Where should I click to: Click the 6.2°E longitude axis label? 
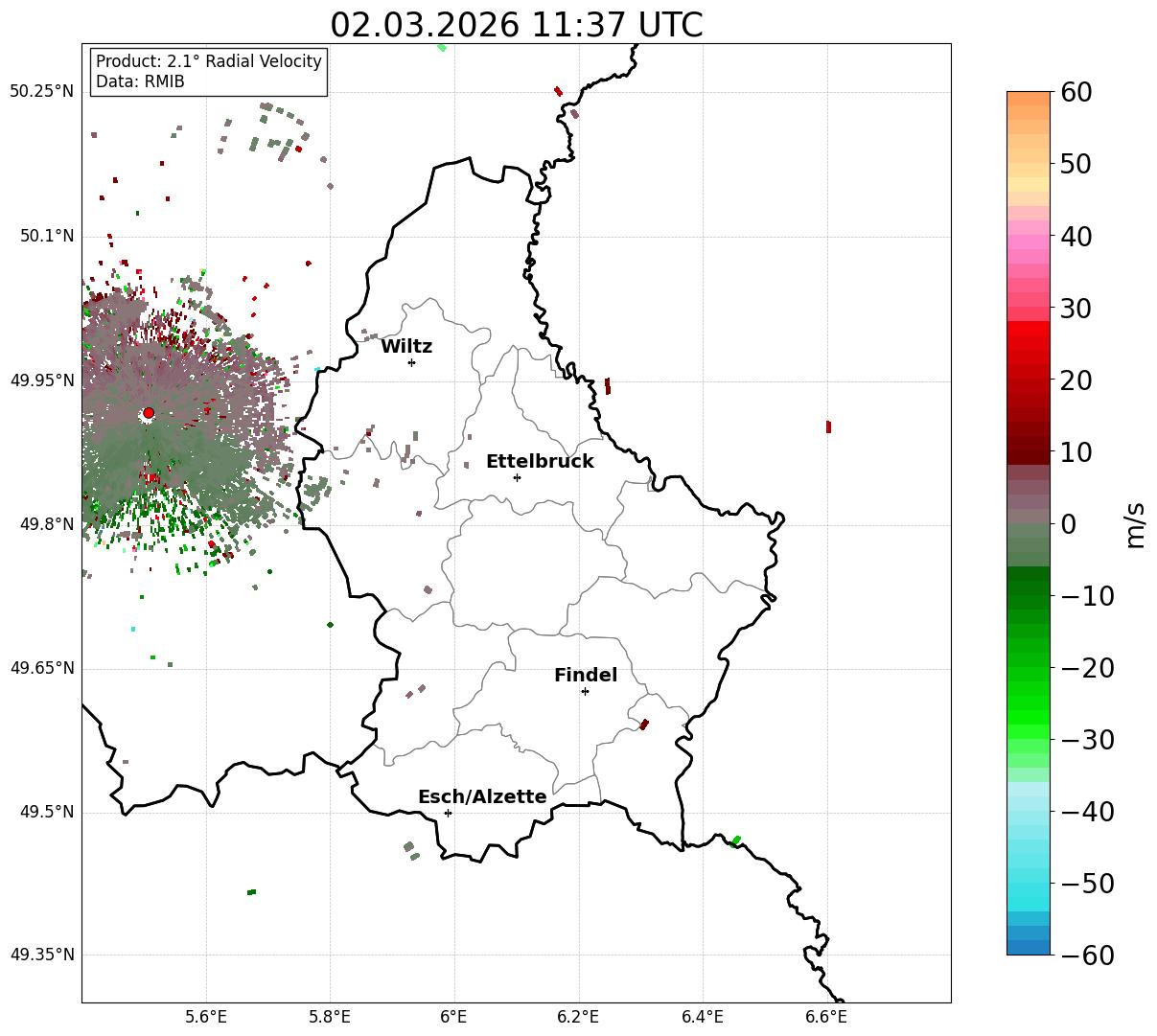click(579, 1017)
